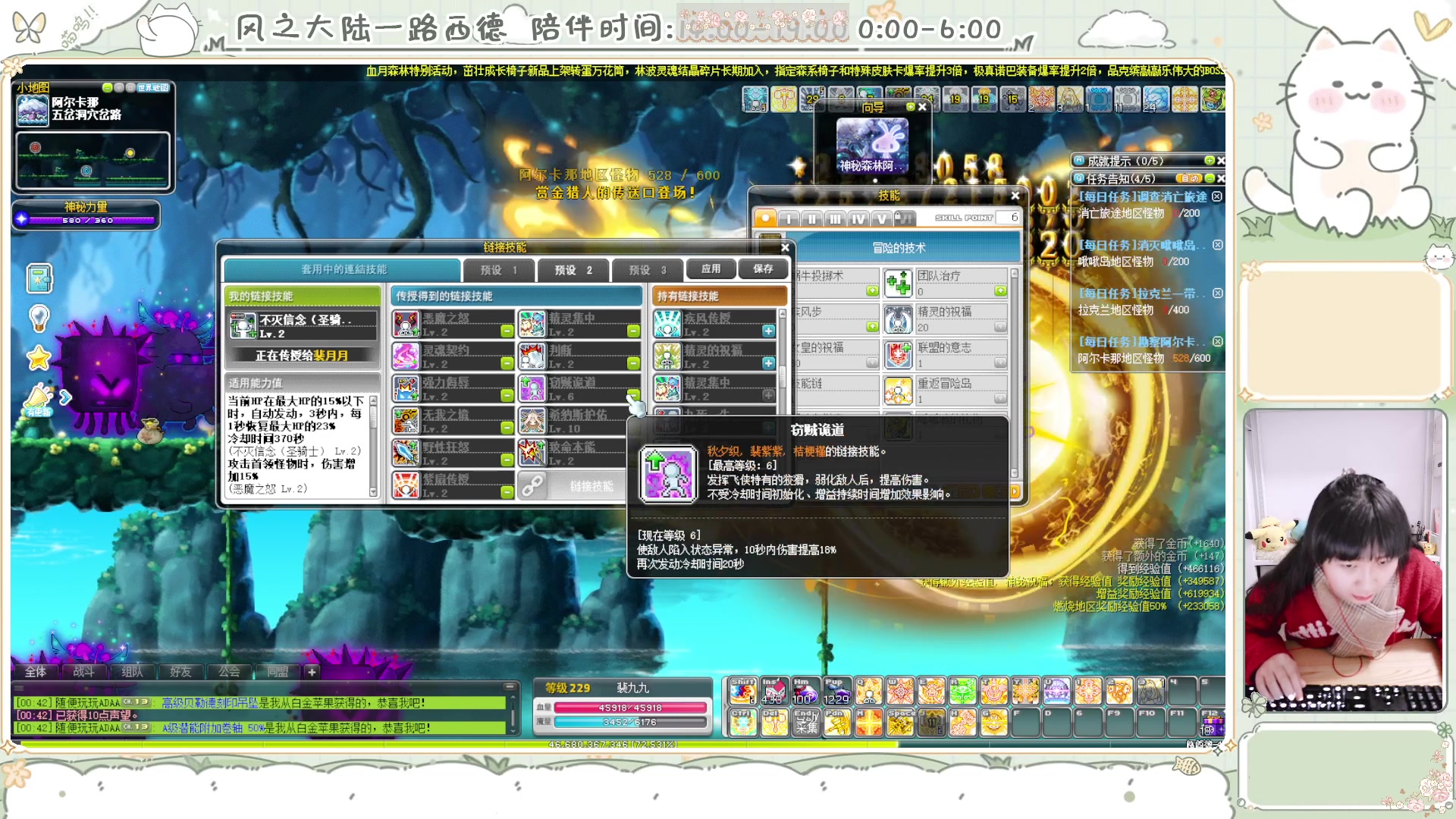The image size is (1456, 819).
Task: Remove 精灵集中 received skill with its minus icon
Action: click(x=633, y=331)
